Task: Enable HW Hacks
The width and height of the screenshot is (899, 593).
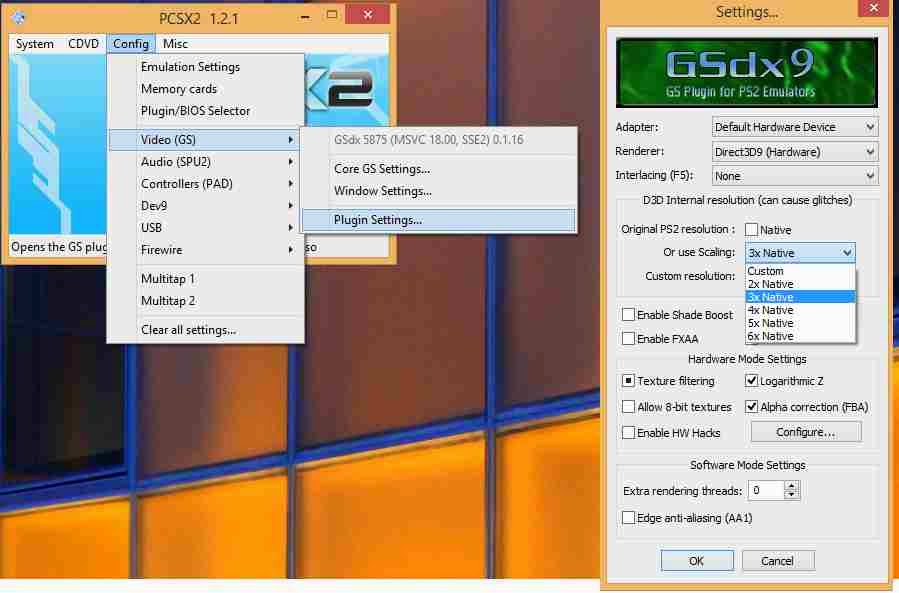Action: [629, 432]
